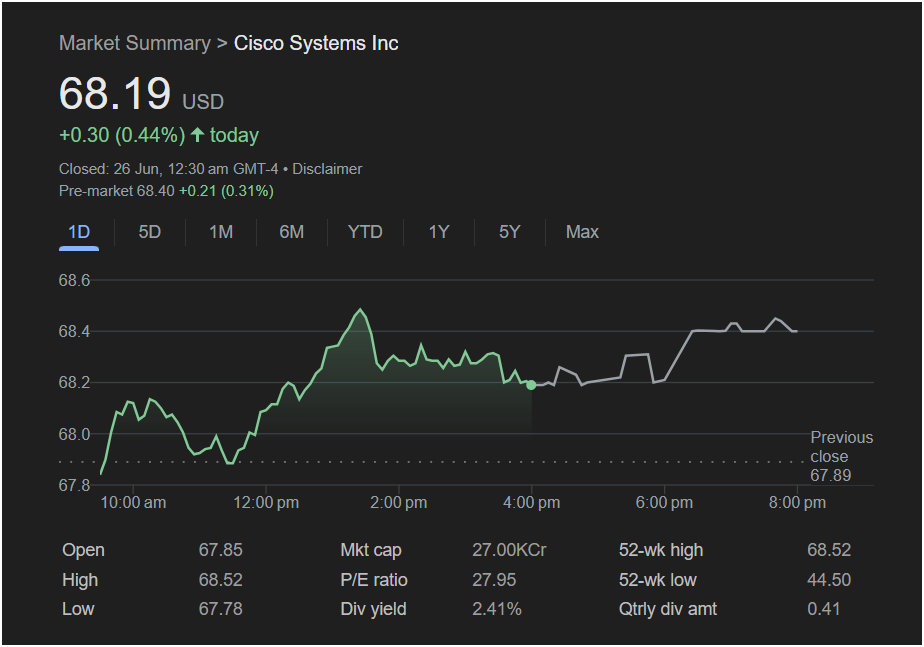Open the Market Summary breadcrumb link
Screen dimensions: 924x647
click(134, 43)
